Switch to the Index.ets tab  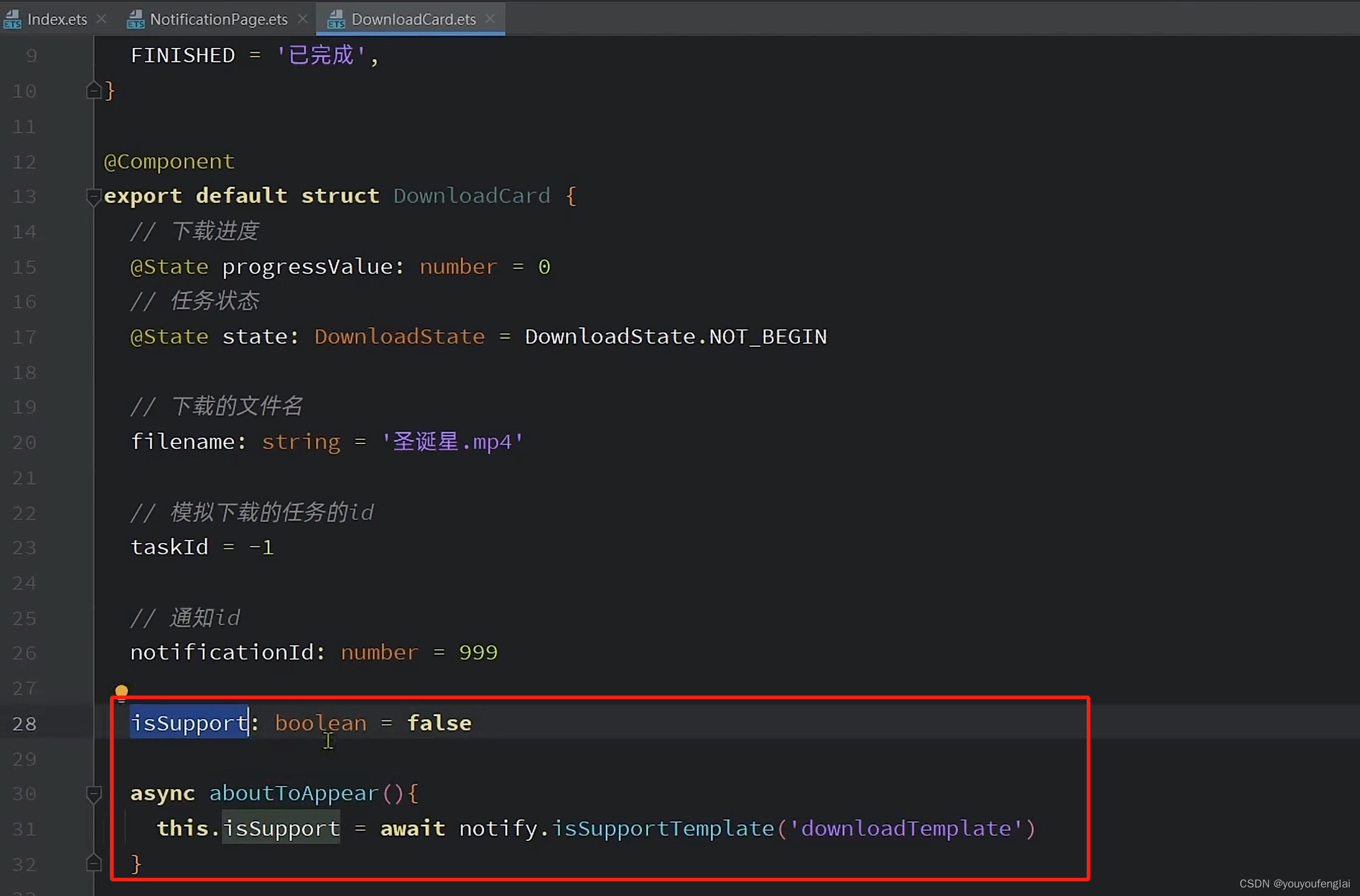point(57,19)
